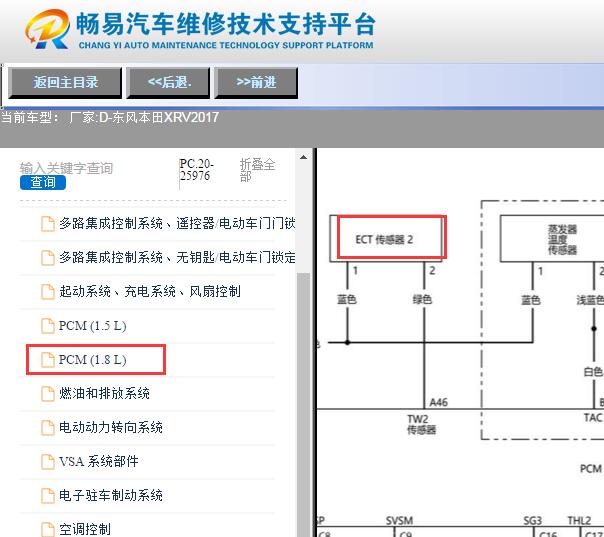Click the 白色 wire color label
The height and width of the screenshot is (537, 604).
593,372
